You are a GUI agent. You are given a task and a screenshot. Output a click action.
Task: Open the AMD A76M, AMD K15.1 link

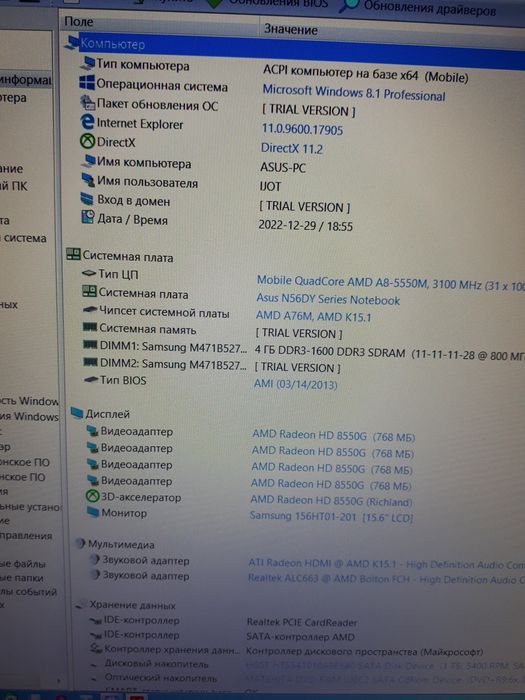313,316
